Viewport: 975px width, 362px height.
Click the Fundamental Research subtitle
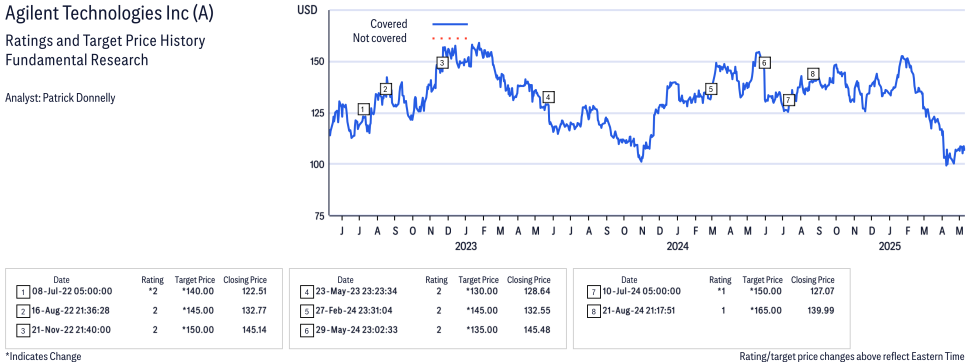point(76,60)
